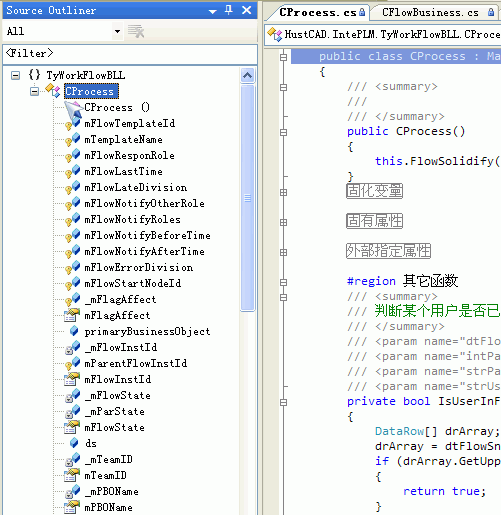This screenshot has width=501, height=515.
Task: Click icon beside mFlowStartNodeId field
Action: point(72,283)
